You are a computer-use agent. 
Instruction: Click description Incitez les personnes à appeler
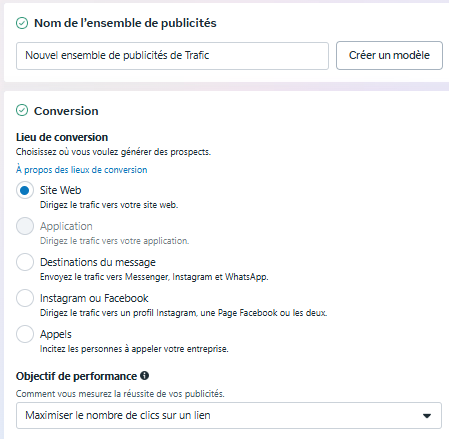click(x=134, y=349)
